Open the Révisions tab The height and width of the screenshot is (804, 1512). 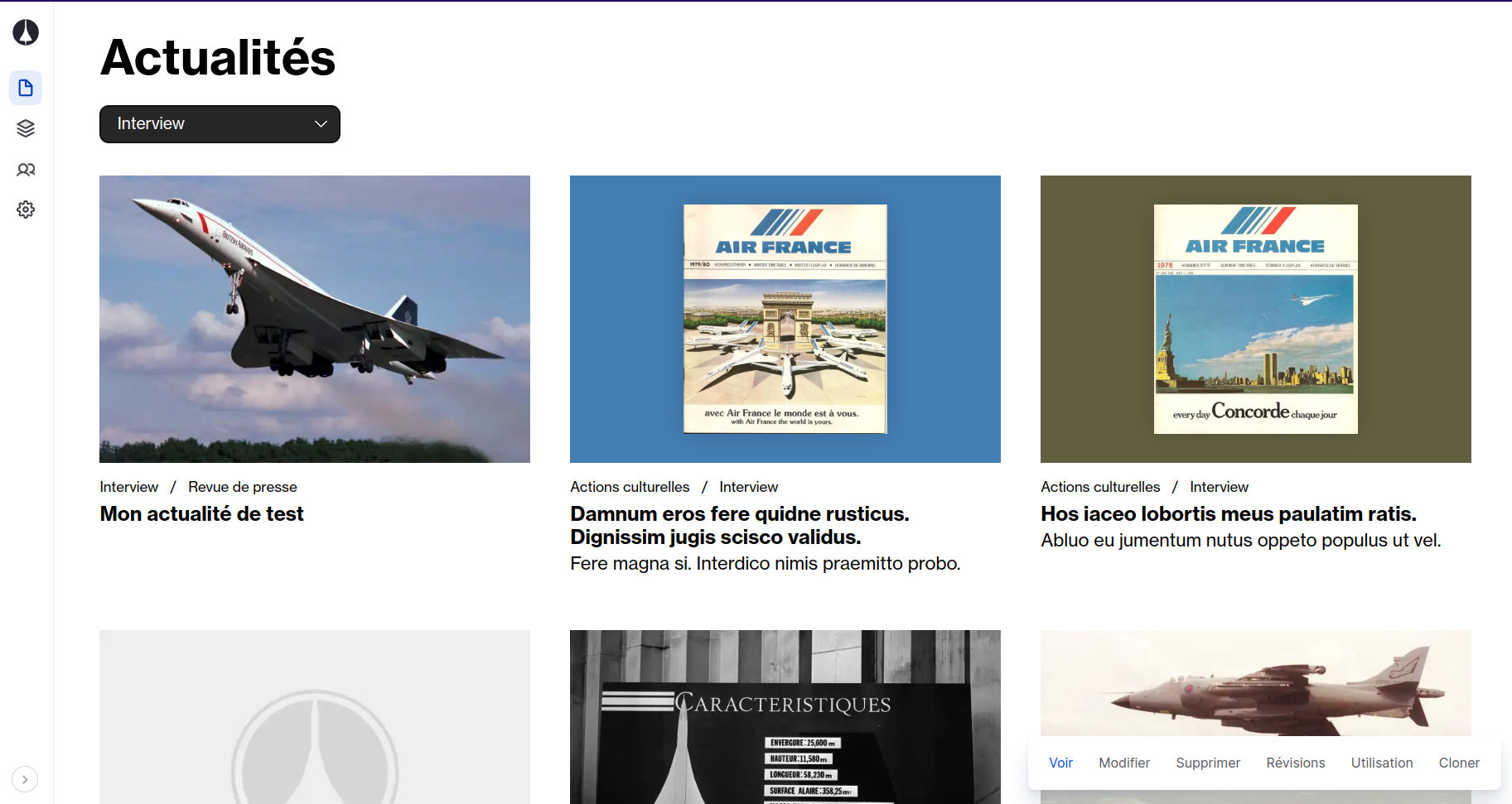click(x=1296, y=763)
